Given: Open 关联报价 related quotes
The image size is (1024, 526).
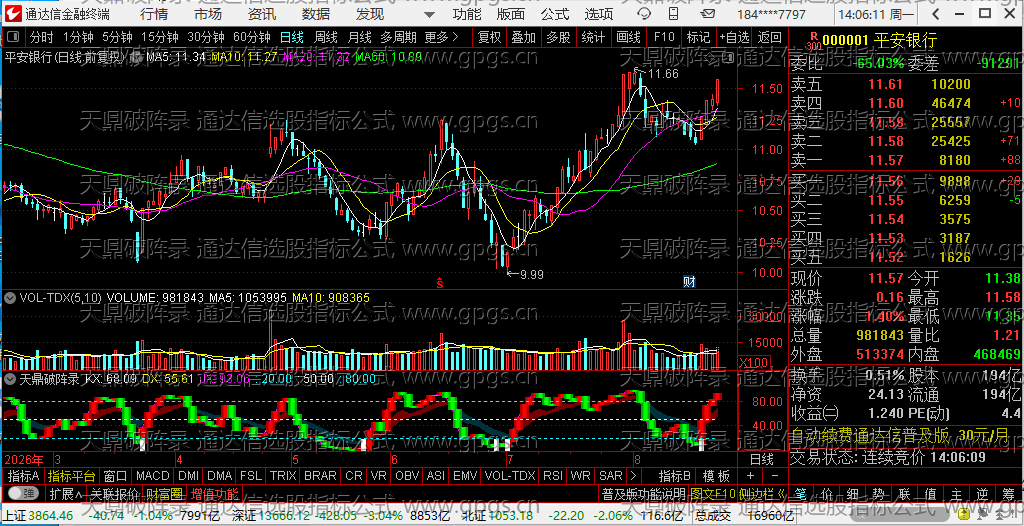Looking at the screenshot, I should 115,493.
